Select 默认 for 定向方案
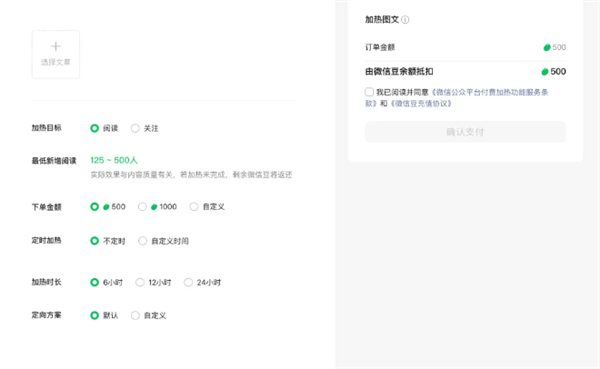 click(x=95, y=315)
